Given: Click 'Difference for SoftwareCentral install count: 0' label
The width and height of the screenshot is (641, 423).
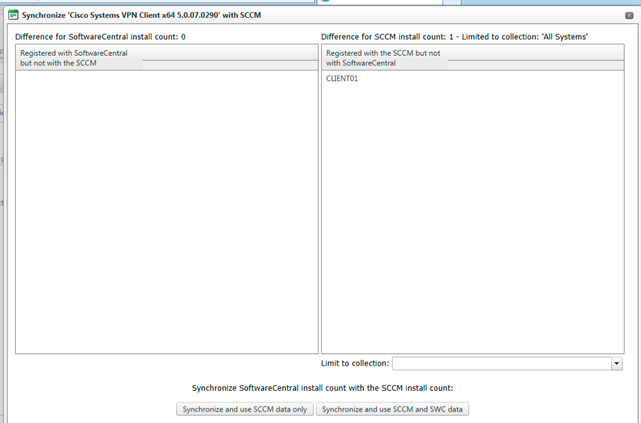Looking at the screenshot, I should (x=100, y=37).
